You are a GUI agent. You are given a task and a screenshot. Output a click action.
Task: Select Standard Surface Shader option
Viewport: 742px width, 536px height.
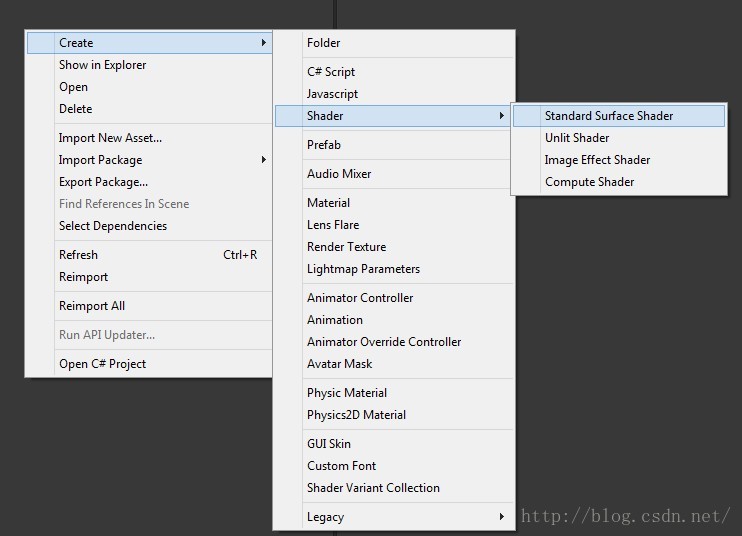(619, 116)
